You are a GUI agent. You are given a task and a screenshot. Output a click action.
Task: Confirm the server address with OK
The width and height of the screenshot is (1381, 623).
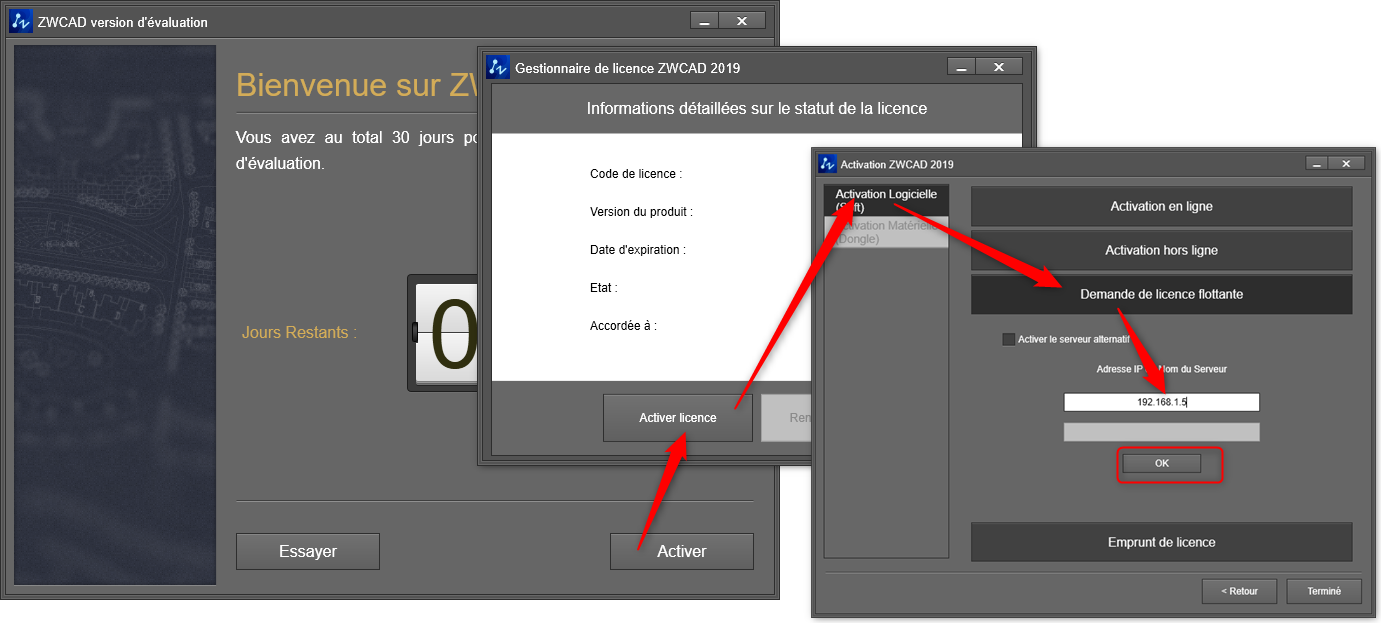(1161, 463)
